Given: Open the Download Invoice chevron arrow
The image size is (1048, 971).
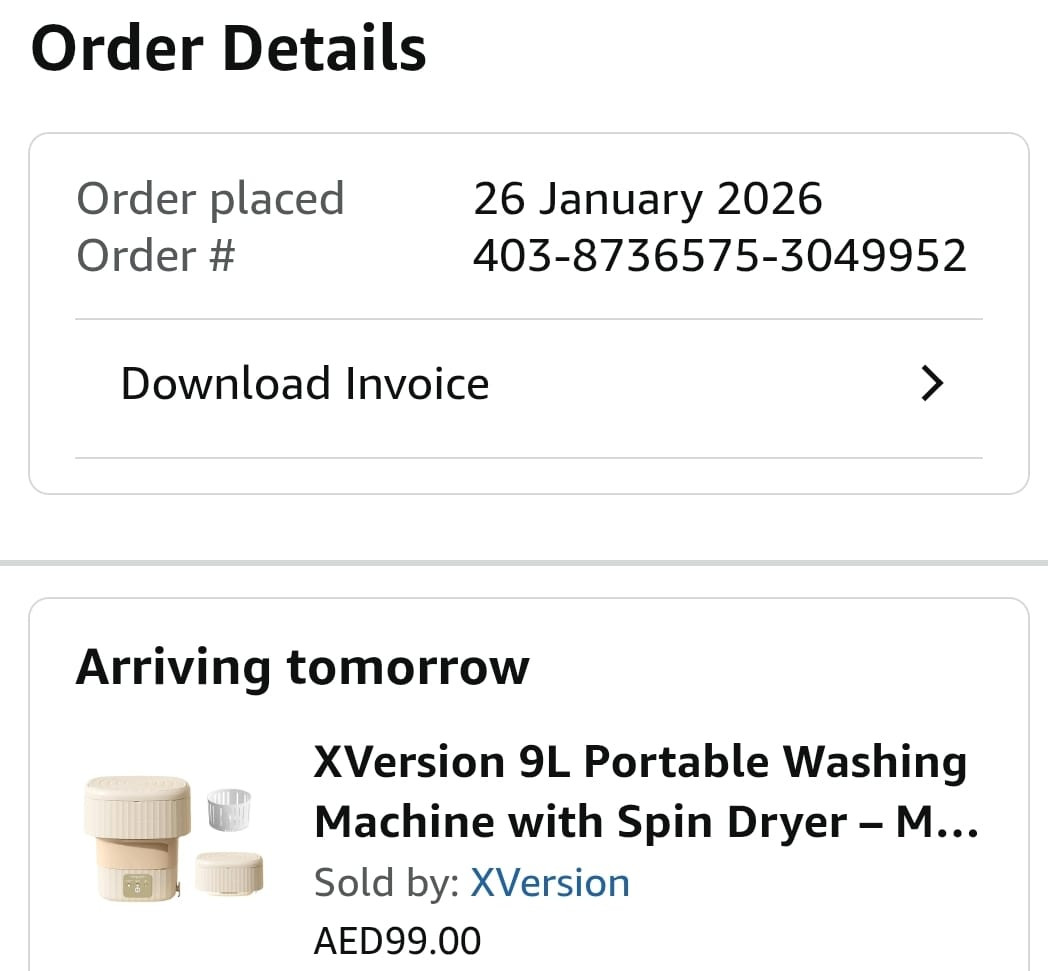Looking at the screenshot, I should click(x=932, y=383).
